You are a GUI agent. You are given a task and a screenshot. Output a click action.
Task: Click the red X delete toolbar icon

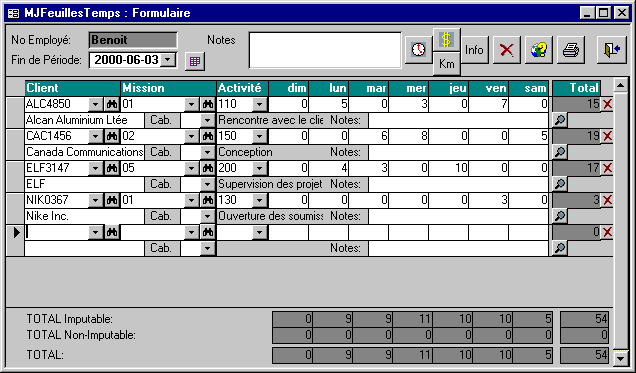point(507,50)
